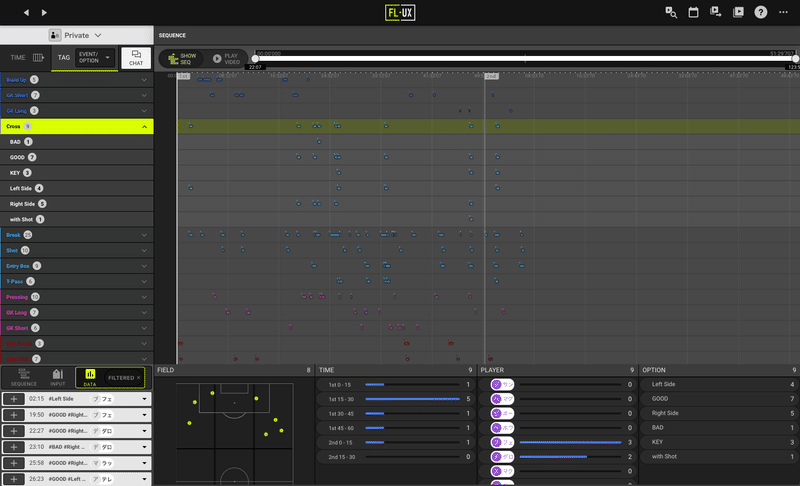Expand the Build Up row
The image size is (800, 486).
[144, 80]
